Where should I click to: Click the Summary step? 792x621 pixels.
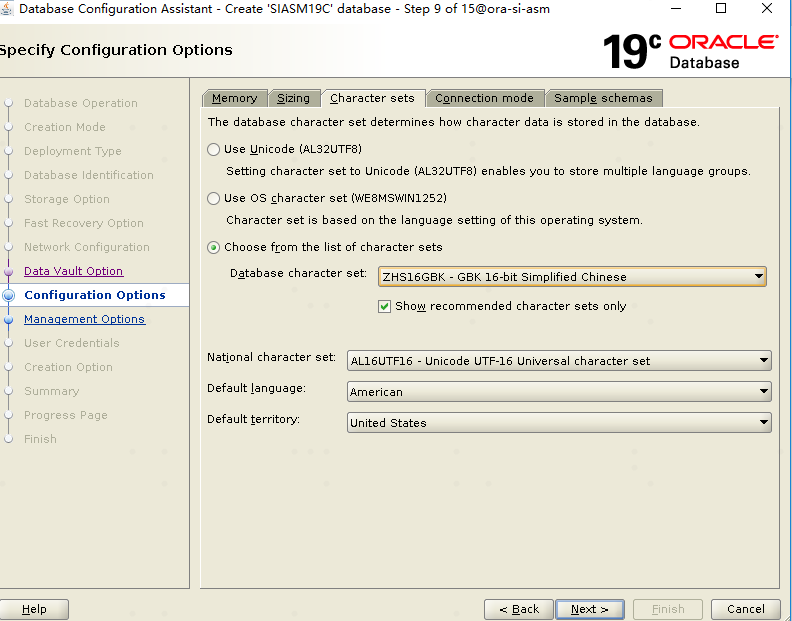[52, 391]
